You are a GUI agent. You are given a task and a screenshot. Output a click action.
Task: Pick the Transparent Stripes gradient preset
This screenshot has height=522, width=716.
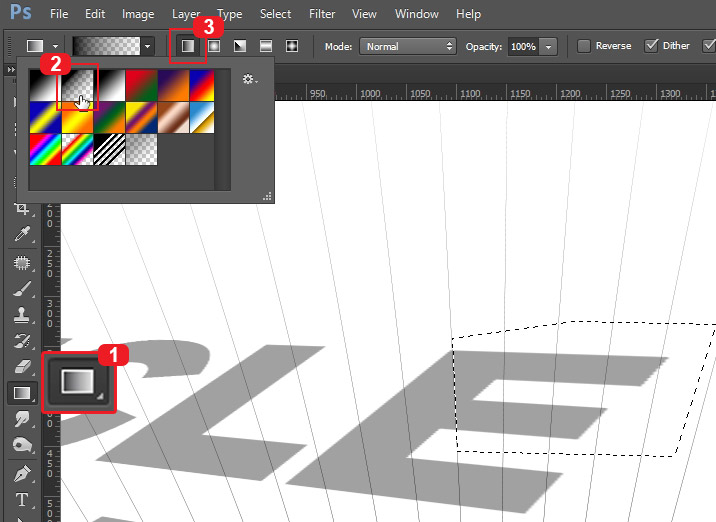pyautogui.click(x=109, y=149)
